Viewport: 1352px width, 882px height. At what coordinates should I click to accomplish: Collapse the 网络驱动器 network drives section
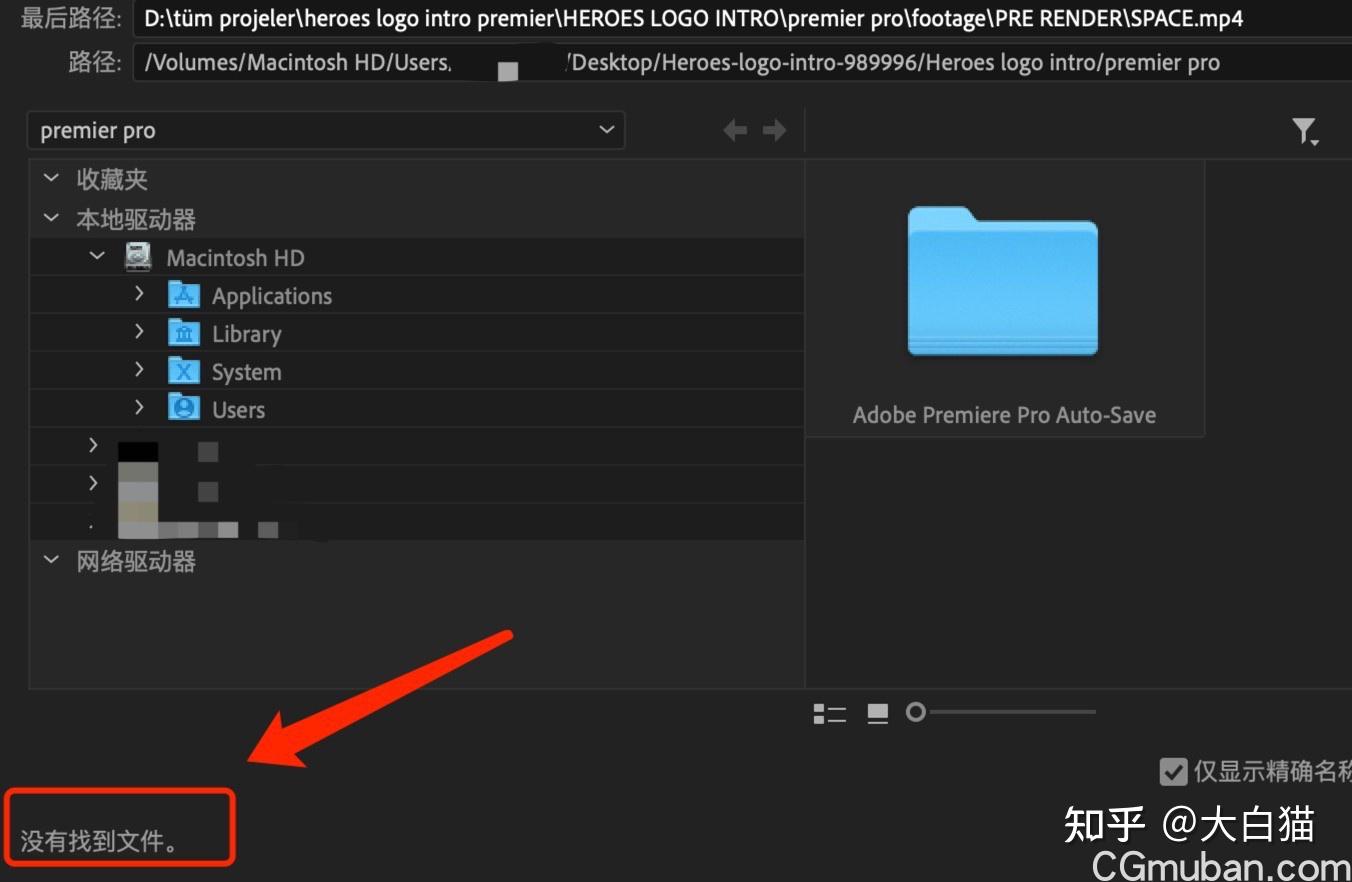(51, 561)
